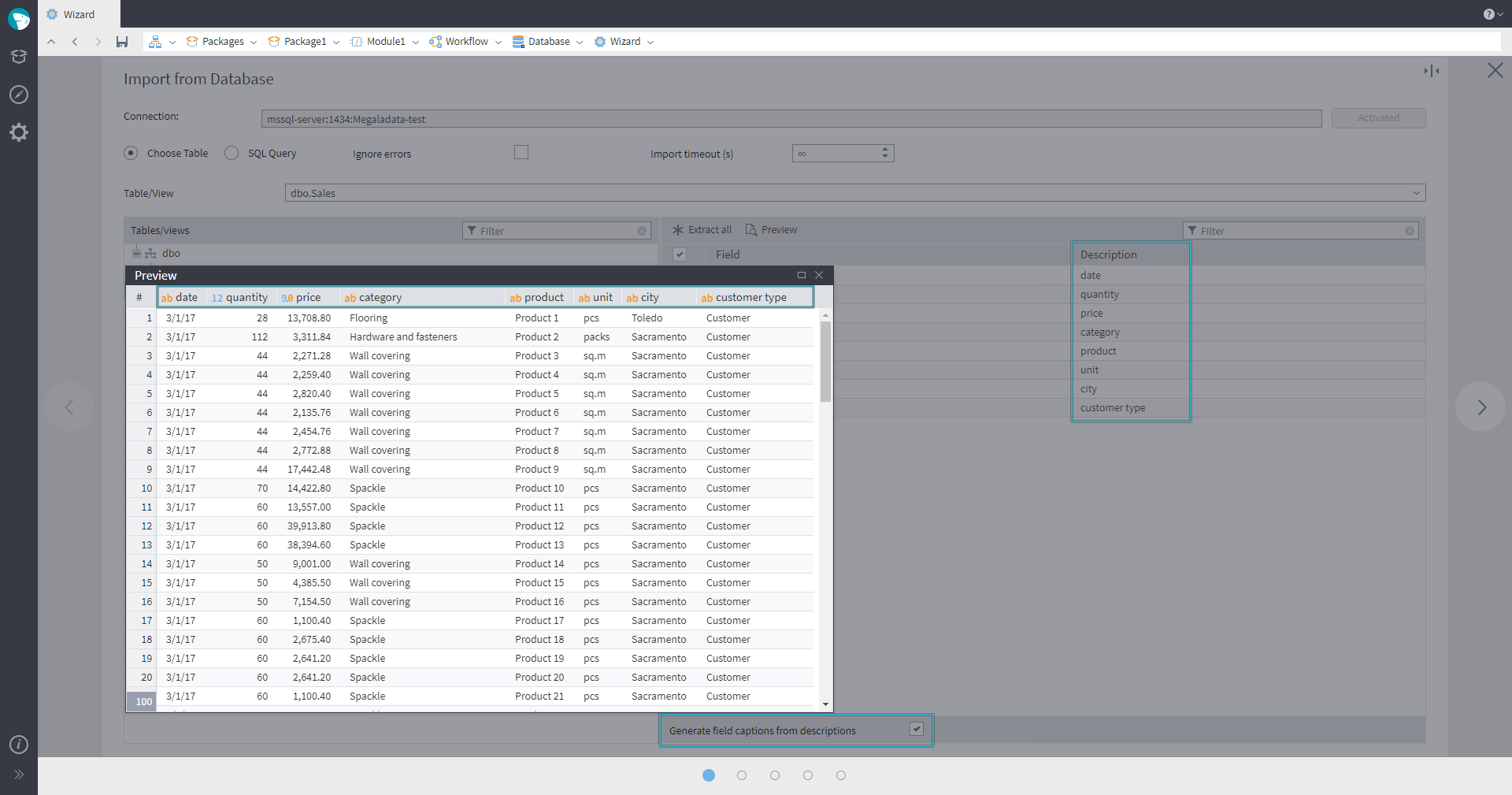
Task: Clear the Tables/views filter field
Action: 642,231
